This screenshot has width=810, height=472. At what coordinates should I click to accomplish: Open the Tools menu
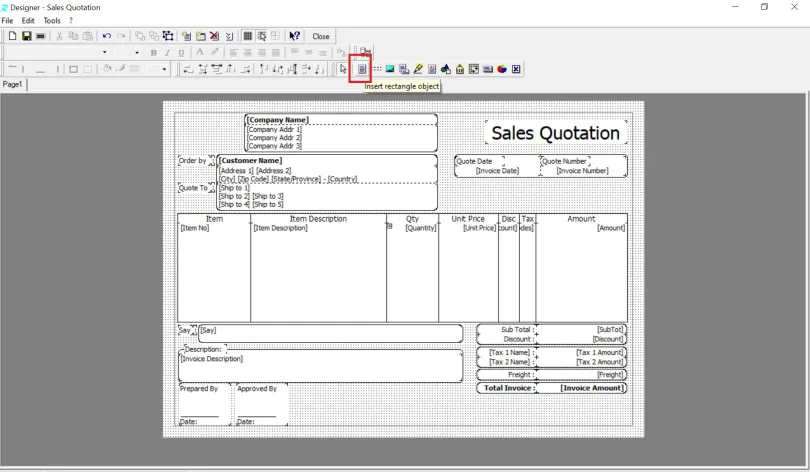[x=52, y=20]
